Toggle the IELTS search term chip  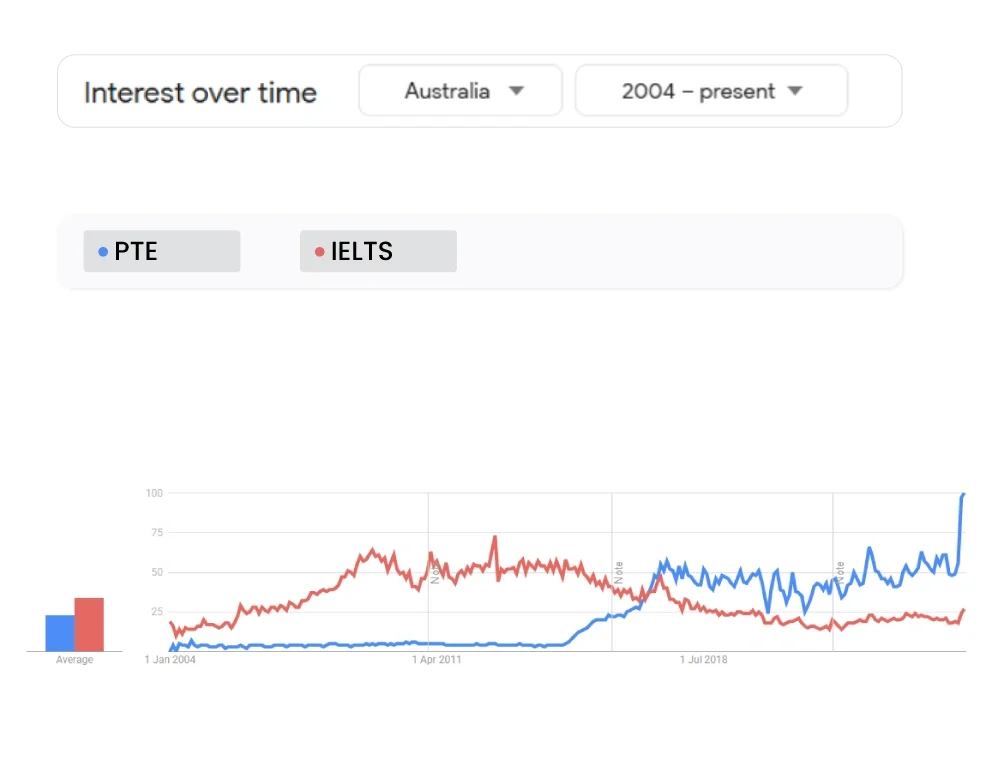point(378,251)
